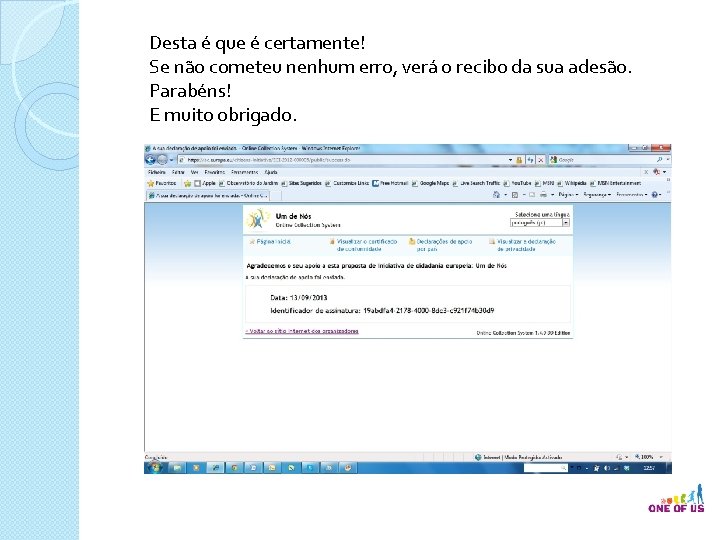This screenshot has height=540, width=720.
Task: Open the Wikipedia bookmark
Action: coord(572,183)
